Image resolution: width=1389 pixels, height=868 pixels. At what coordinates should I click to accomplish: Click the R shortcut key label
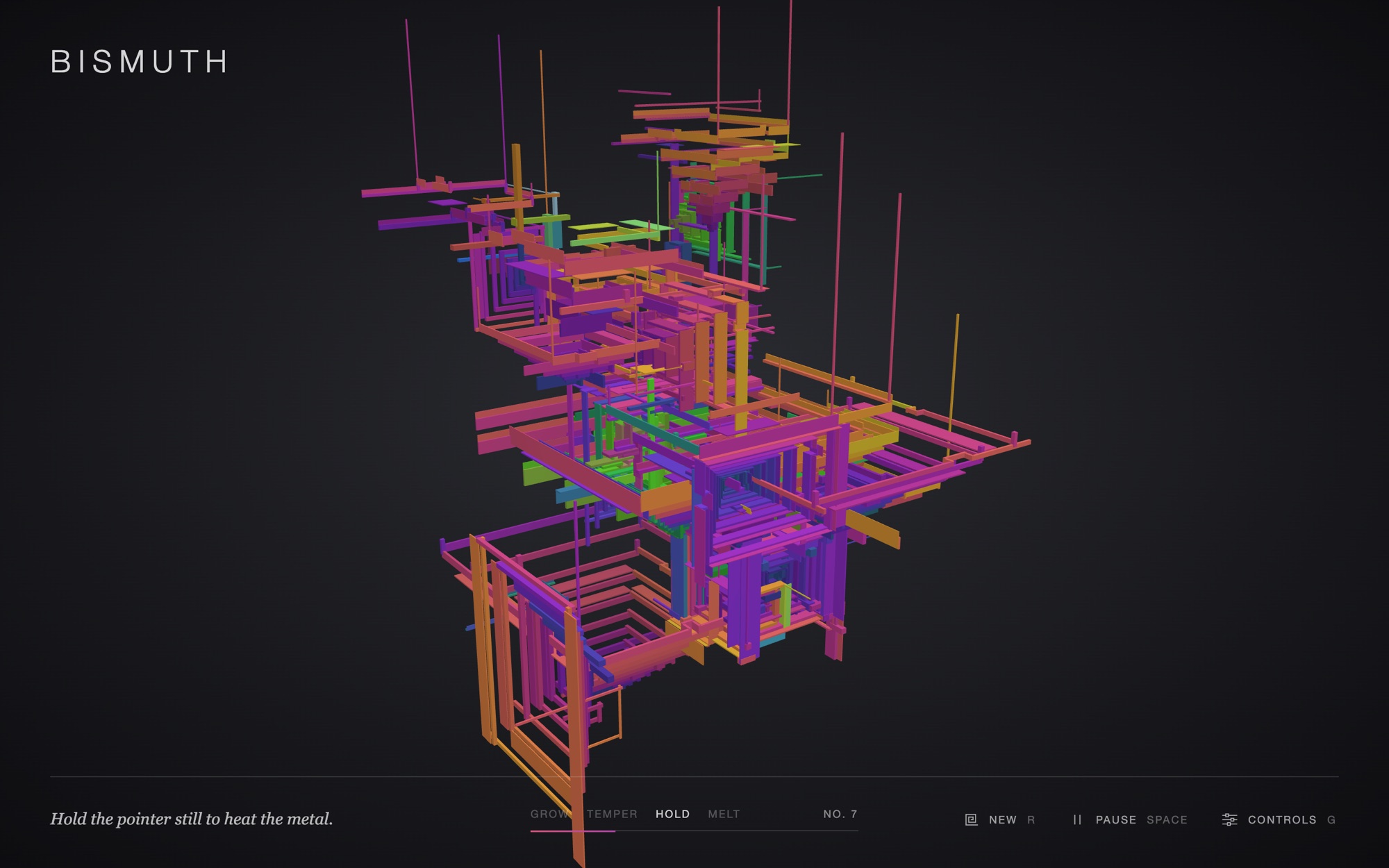point(1031,819)
